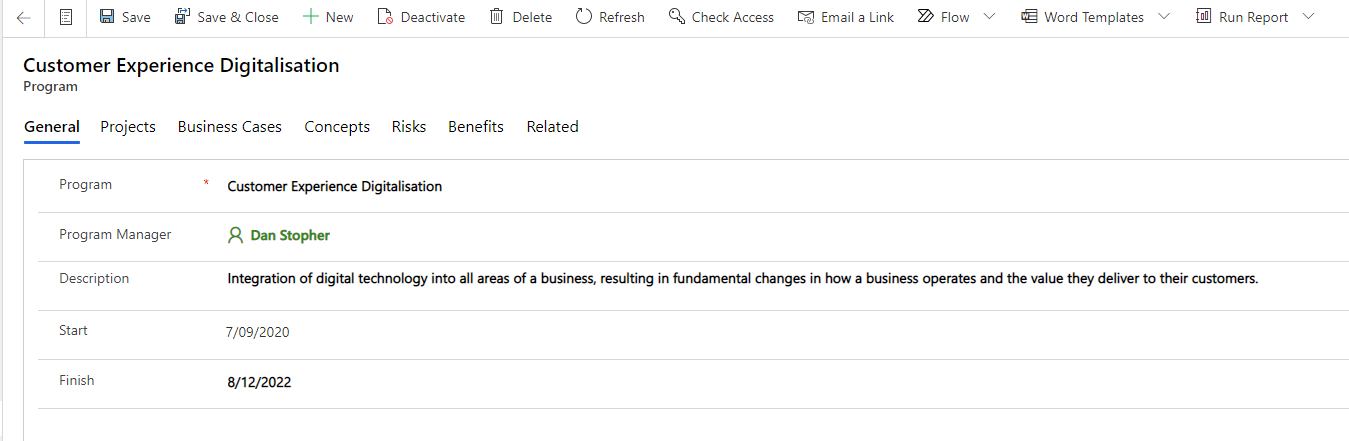Expand the Run Report dropdown chevron
Image resolution: width=1349 pixels, height=441 pixels.
(x=1308, y=17)
